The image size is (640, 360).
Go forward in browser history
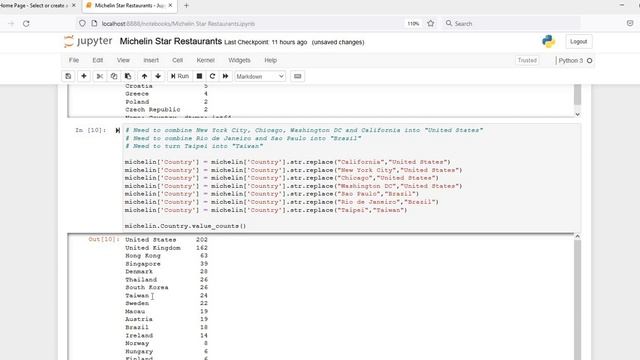11,24
